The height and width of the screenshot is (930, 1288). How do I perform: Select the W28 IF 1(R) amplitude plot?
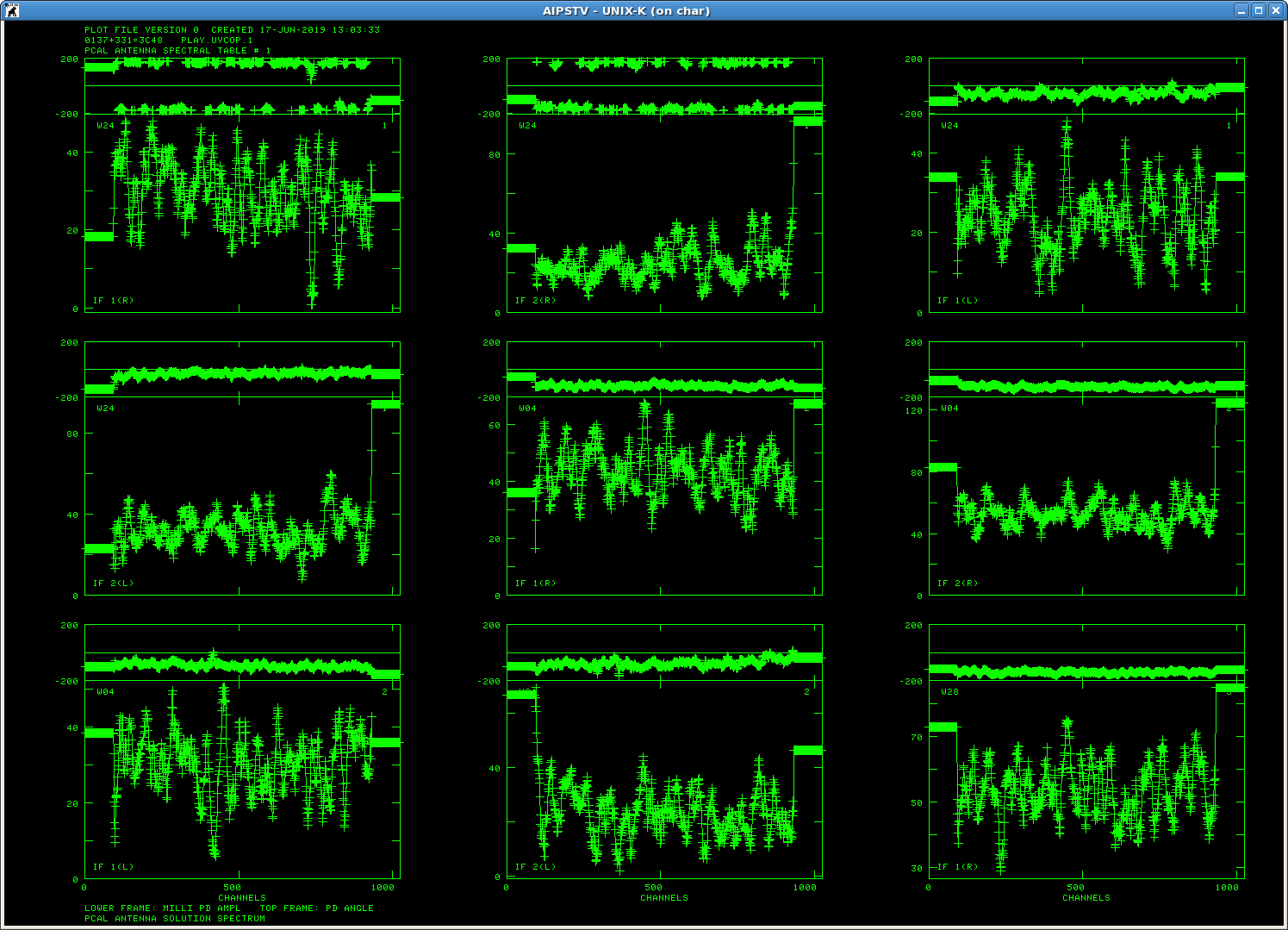[1086, 779]
